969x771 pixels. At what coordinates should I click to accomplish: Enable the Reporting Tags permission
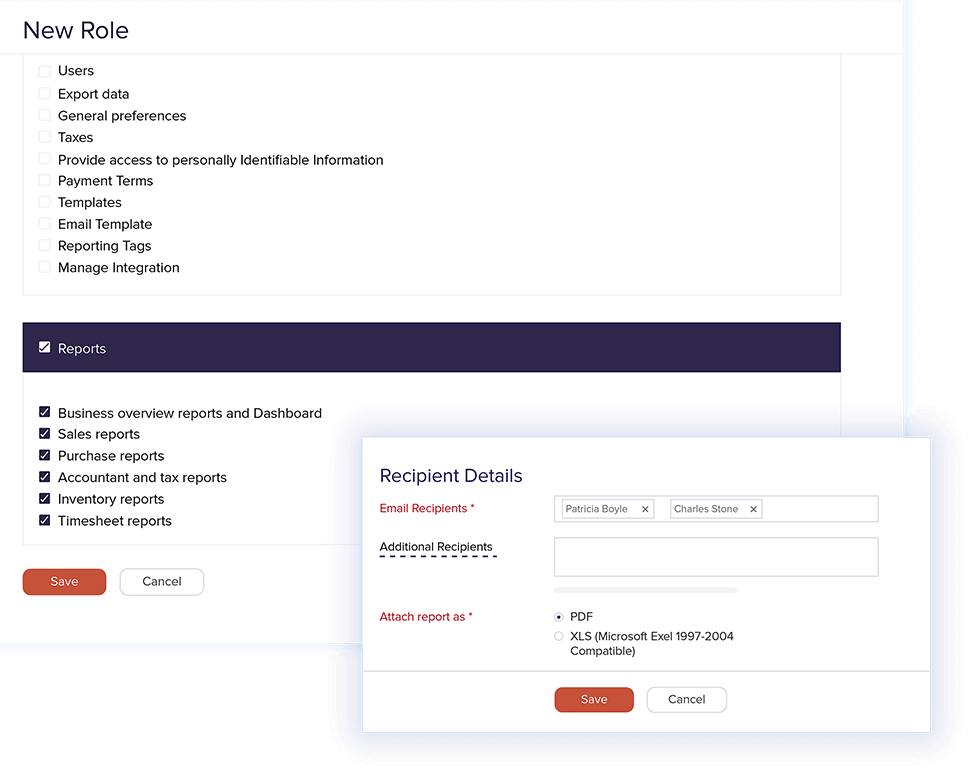pos(44,245)
